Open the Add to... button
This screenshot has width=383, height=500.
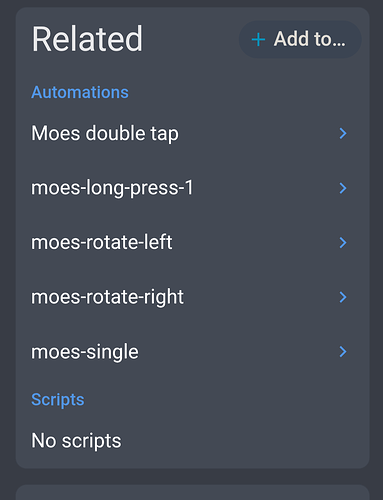click(300, 40)
